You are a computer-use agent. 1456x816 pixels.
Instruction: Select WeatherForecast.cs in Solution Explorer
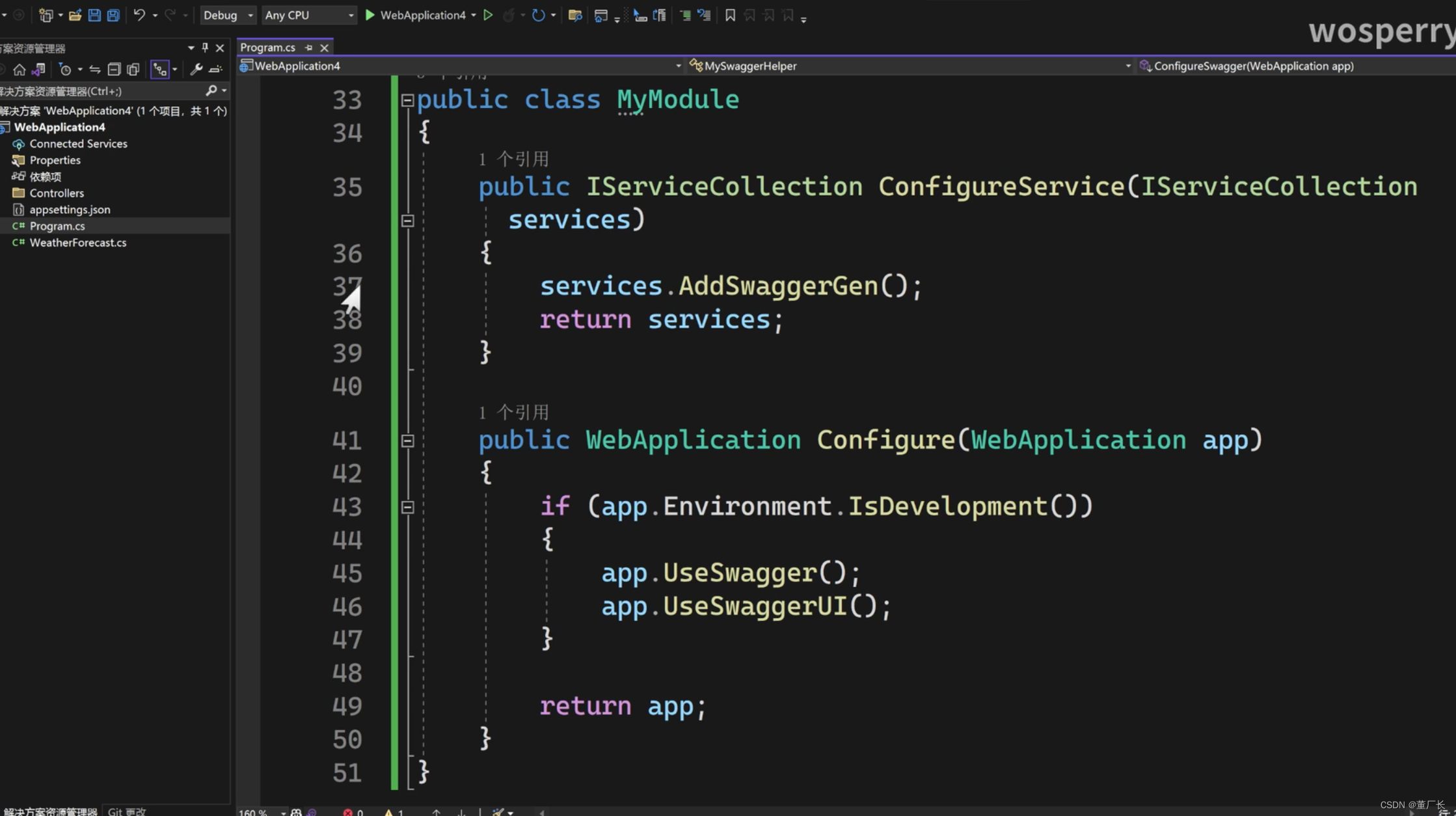[x=78, y=242]
